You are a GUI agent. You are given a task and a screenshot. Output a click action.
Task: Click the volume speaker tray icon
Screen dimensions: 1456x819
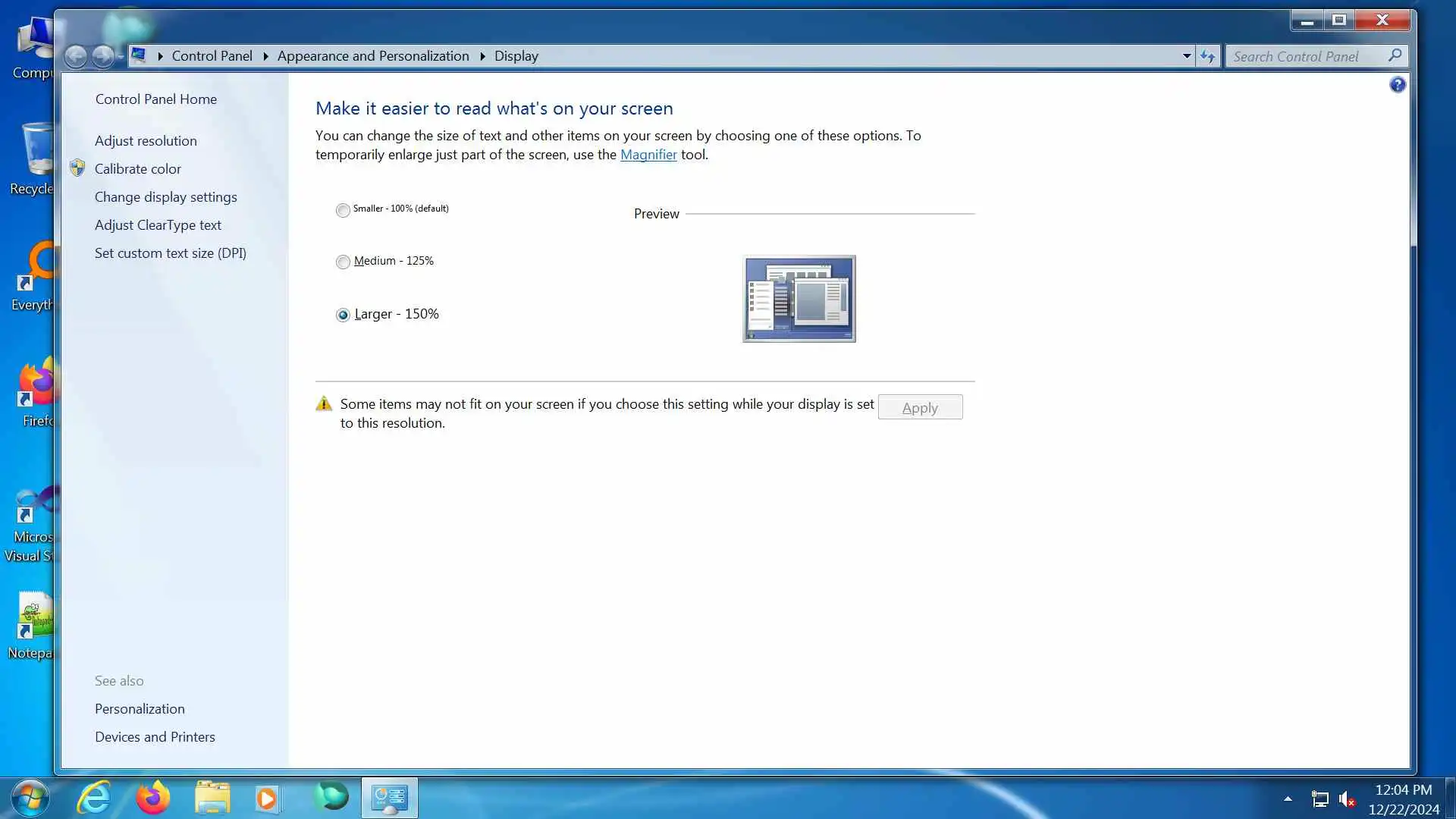1347,799
